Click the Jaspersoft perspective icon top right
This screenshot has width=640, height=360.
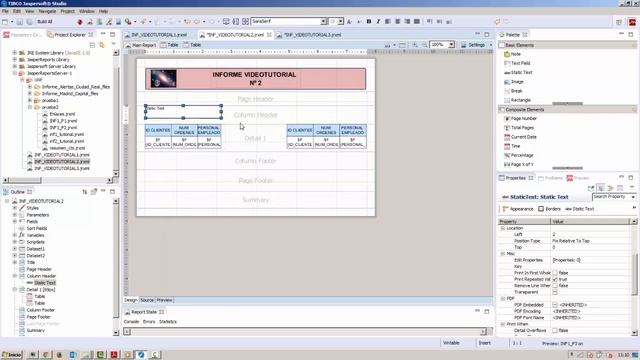[632, 22]
